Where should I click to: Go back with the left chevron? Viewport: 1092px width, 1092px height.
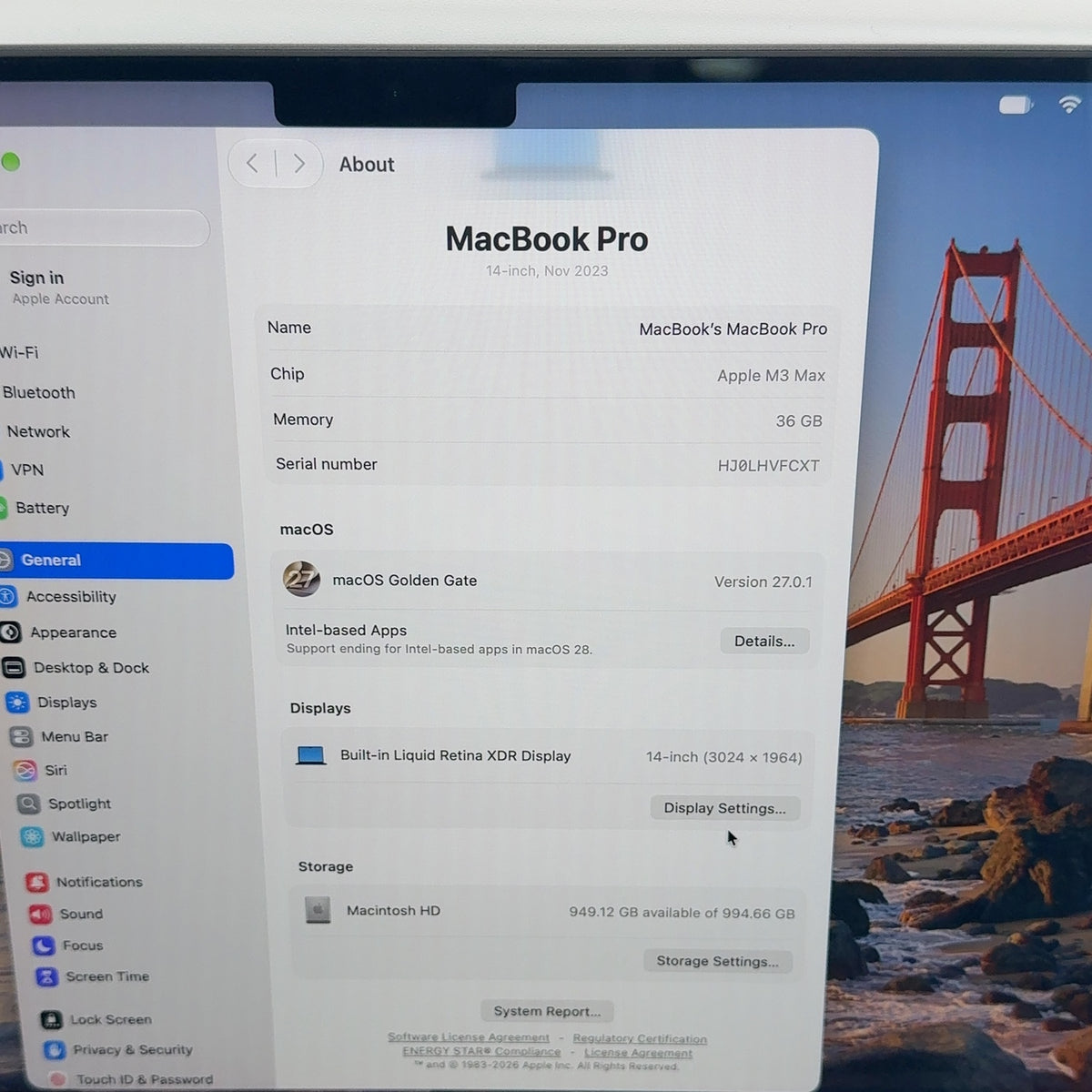pyautogui.click(x=252, y=164)
